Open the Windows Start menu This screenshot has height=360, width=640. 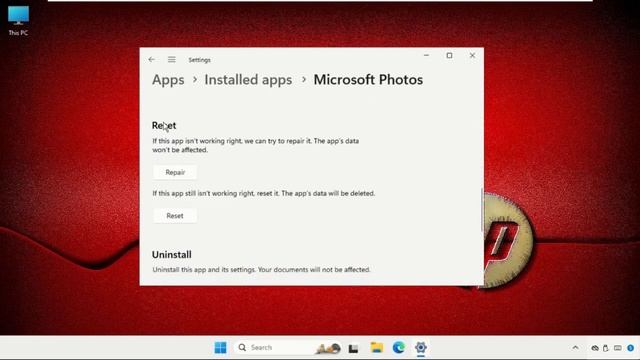pyautogui.click(x=220, y=348)
